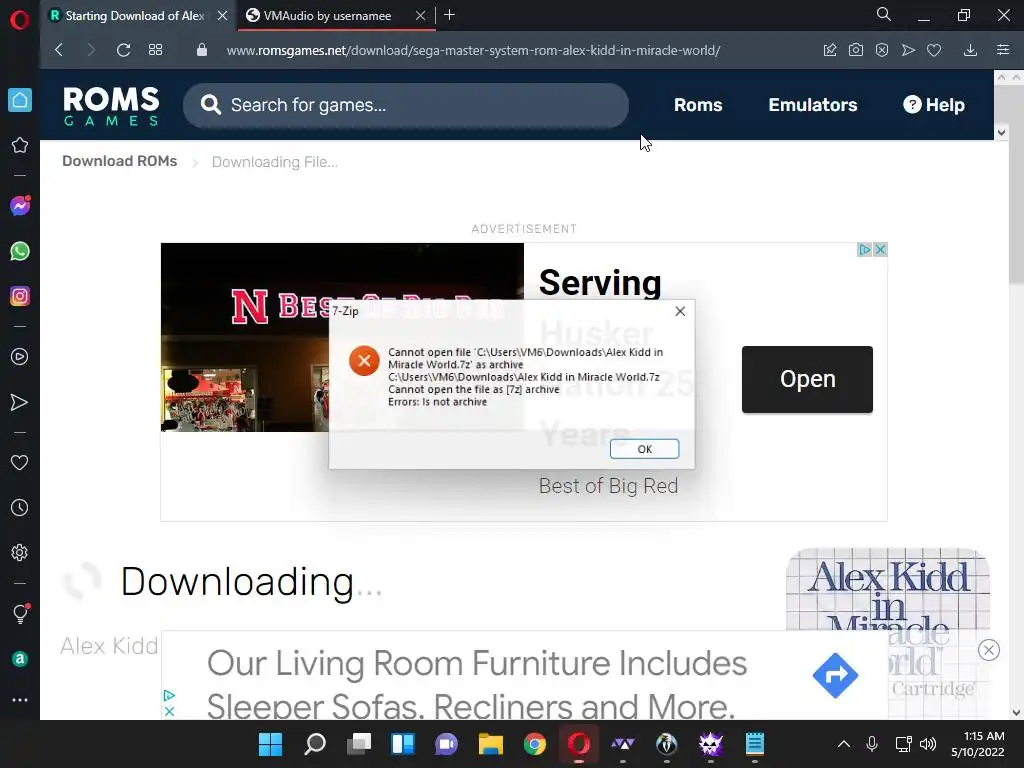Show hidden system tray icons
Image resolution: width=1024 pixels, height=768 pixels.
(844, 744)
